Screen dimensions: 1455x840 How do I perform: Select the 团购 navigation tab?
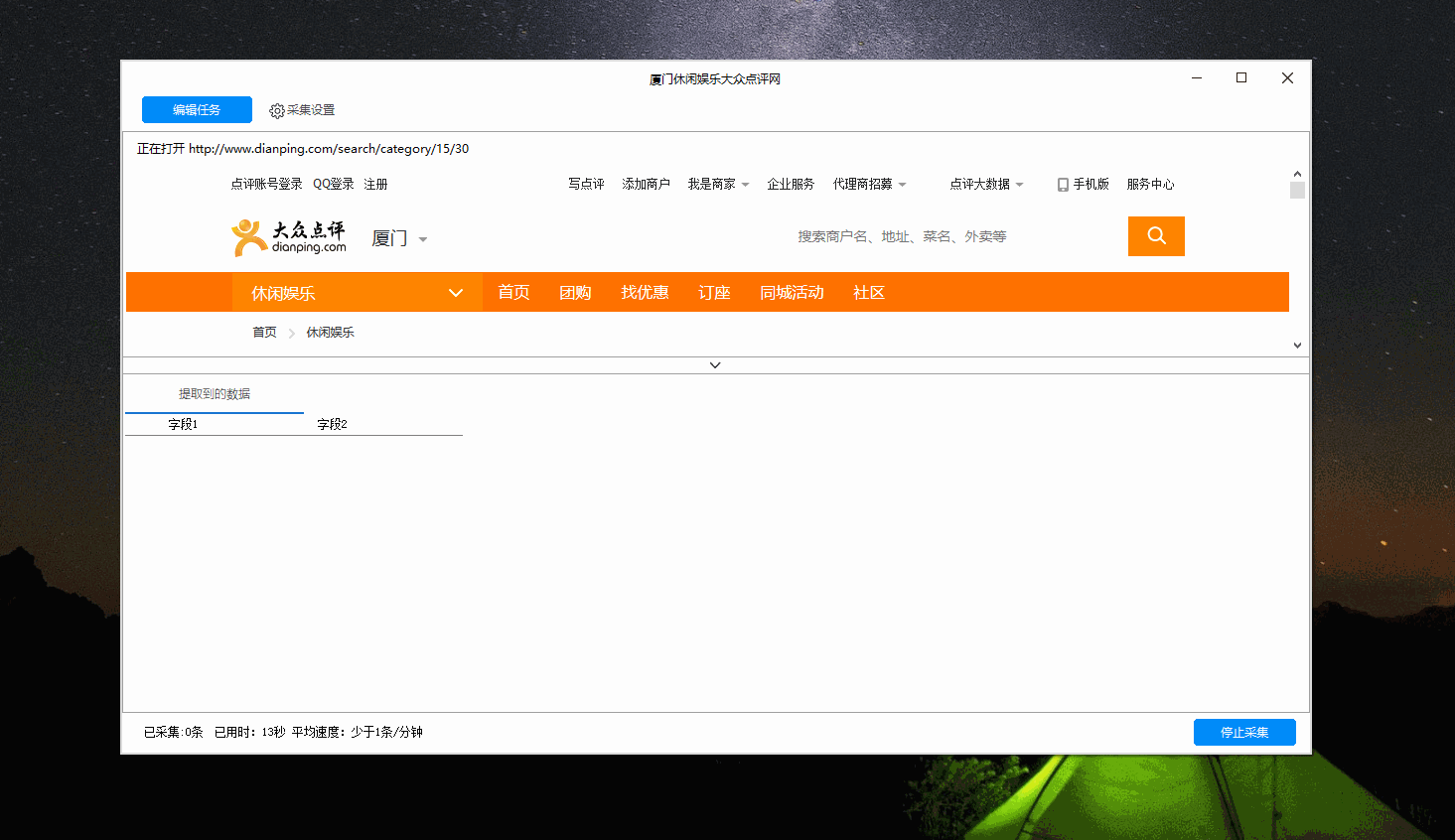[x=575, y=293]
